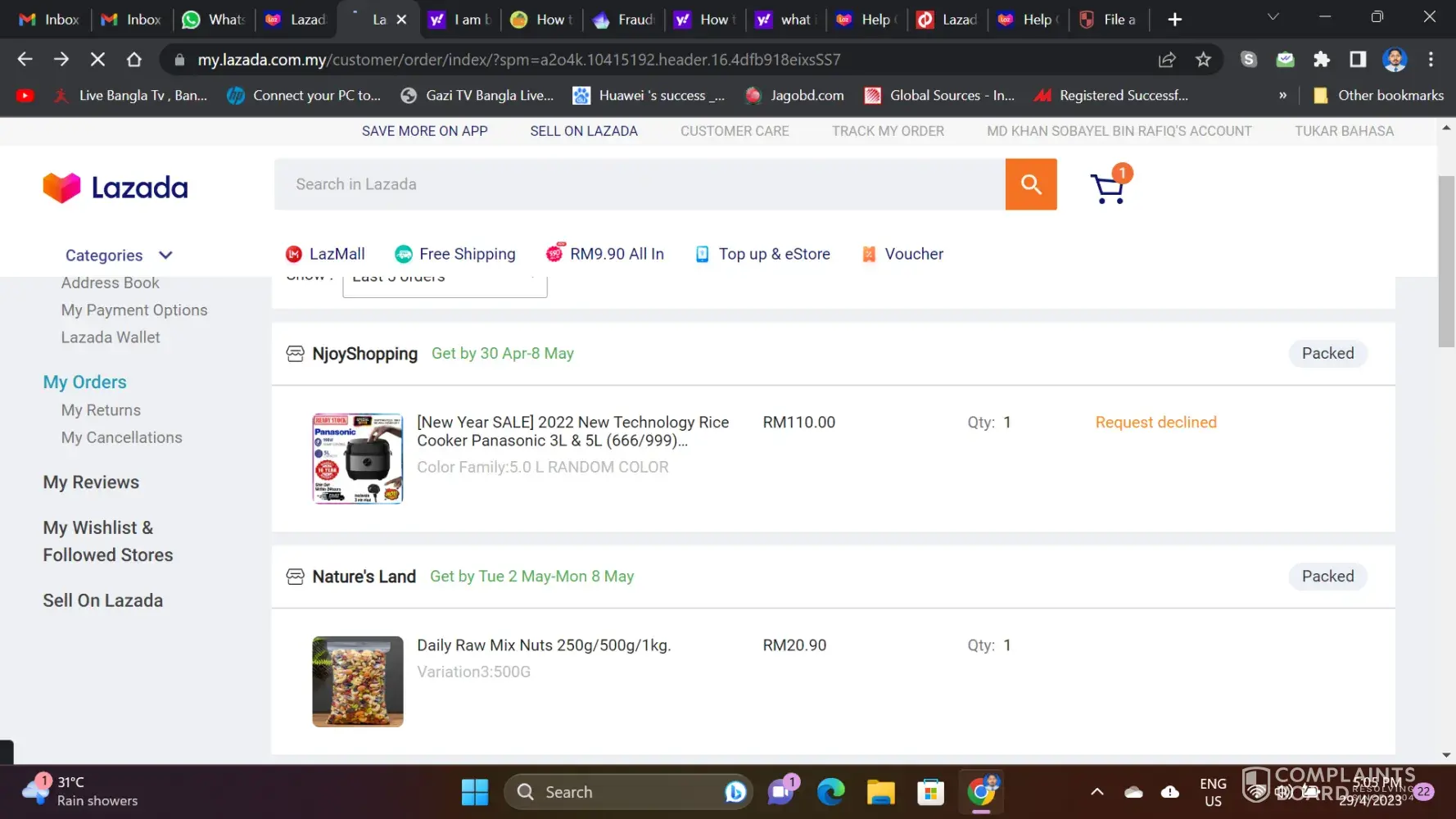Stop loading the current page
Viewport: 1456px width, 819px height.
[x=97, y=59]
